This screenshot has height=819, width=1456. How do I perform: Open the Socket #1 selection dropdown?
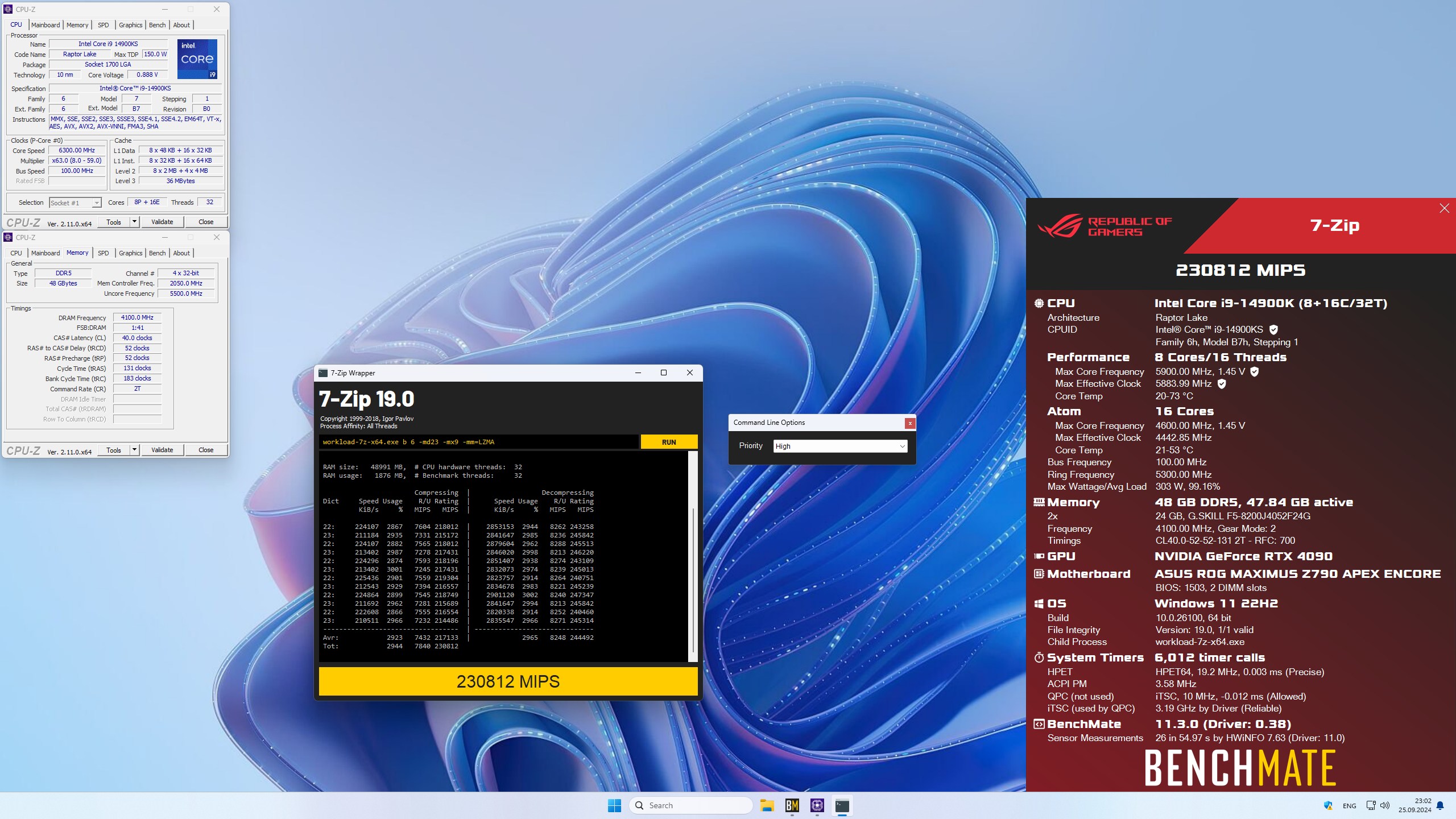click(x=75, y=203)
